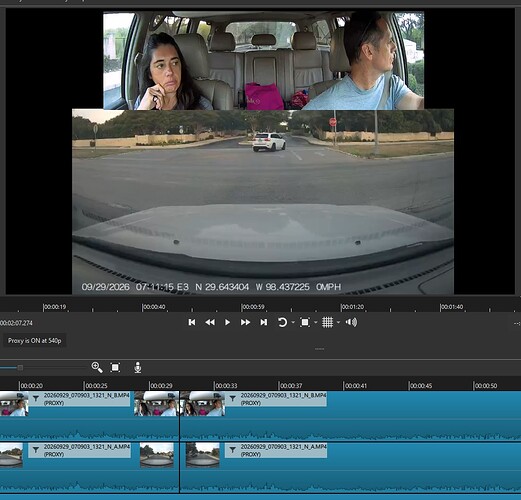
Task: Click the Proxy is ON at 540p label
Action: pyautogui.click(x=34, y=341)
